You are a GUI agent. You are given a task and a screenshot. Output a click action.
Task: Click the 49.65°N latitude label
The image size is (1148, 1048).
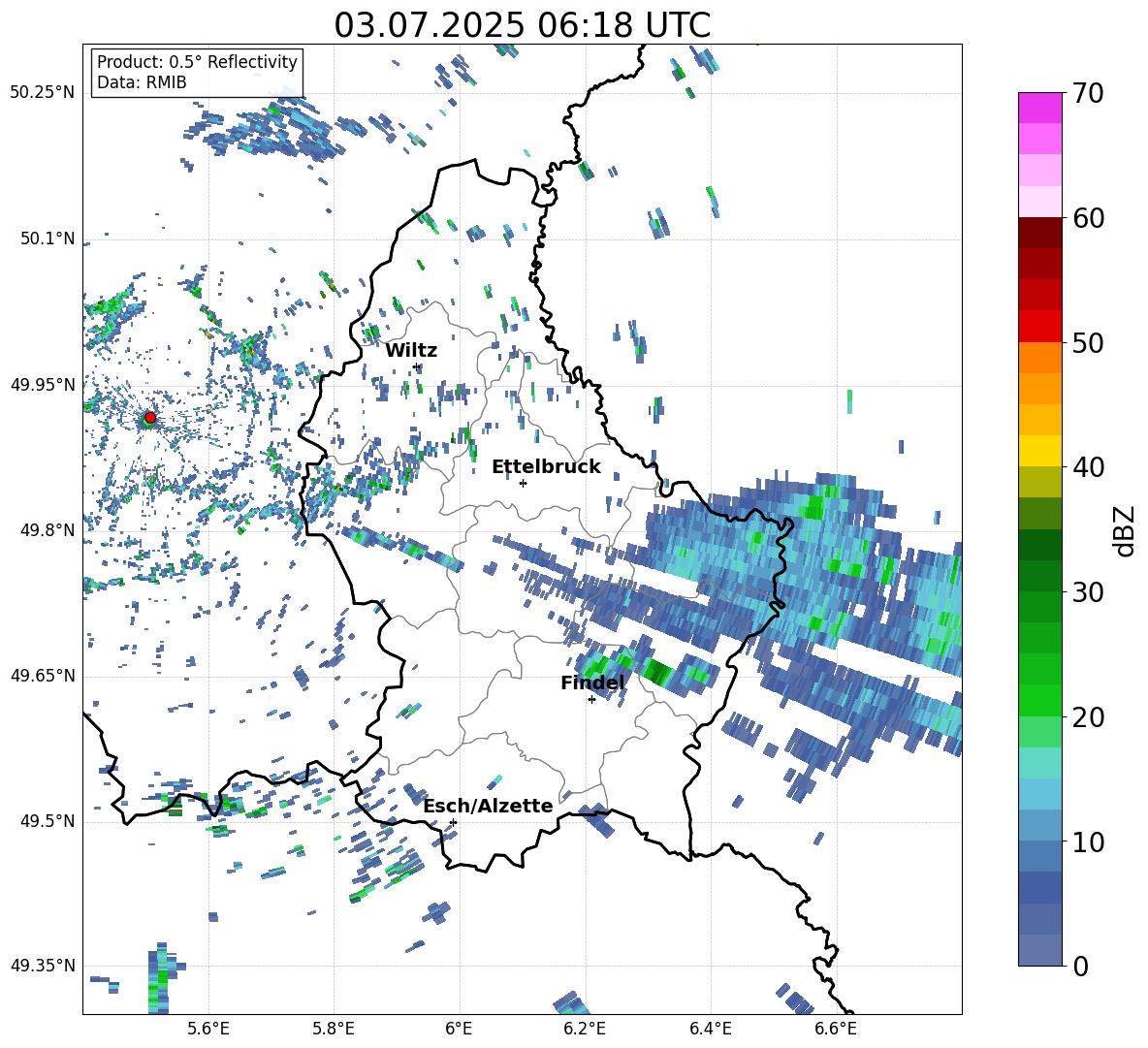[43, 676]
